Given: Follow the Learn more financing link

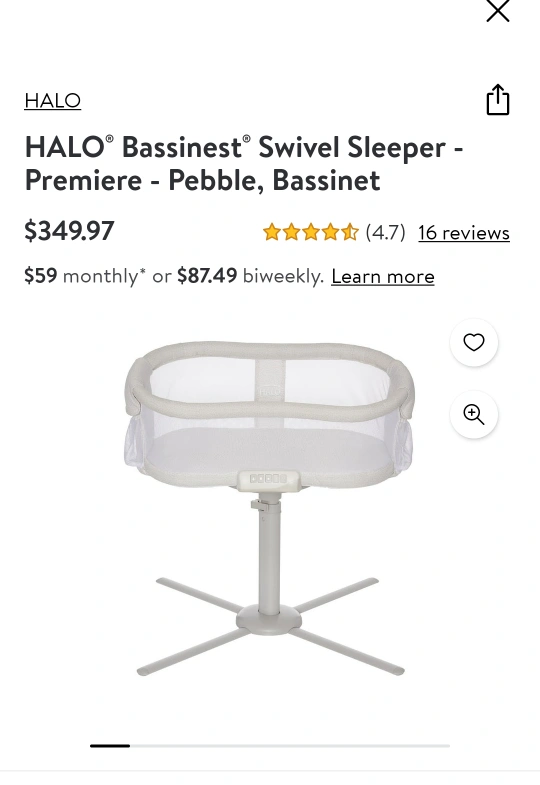Looking at the screenshot, I should point(383,276).
